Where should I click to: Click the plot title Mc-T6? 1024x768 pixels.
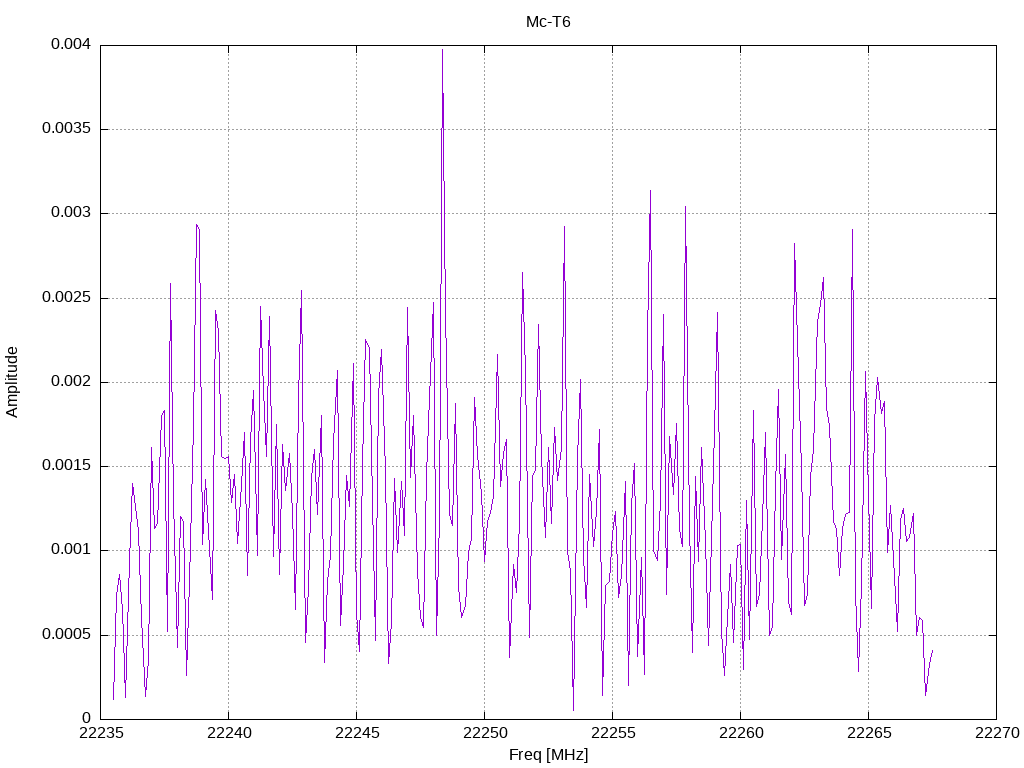[x=548, y=22]
